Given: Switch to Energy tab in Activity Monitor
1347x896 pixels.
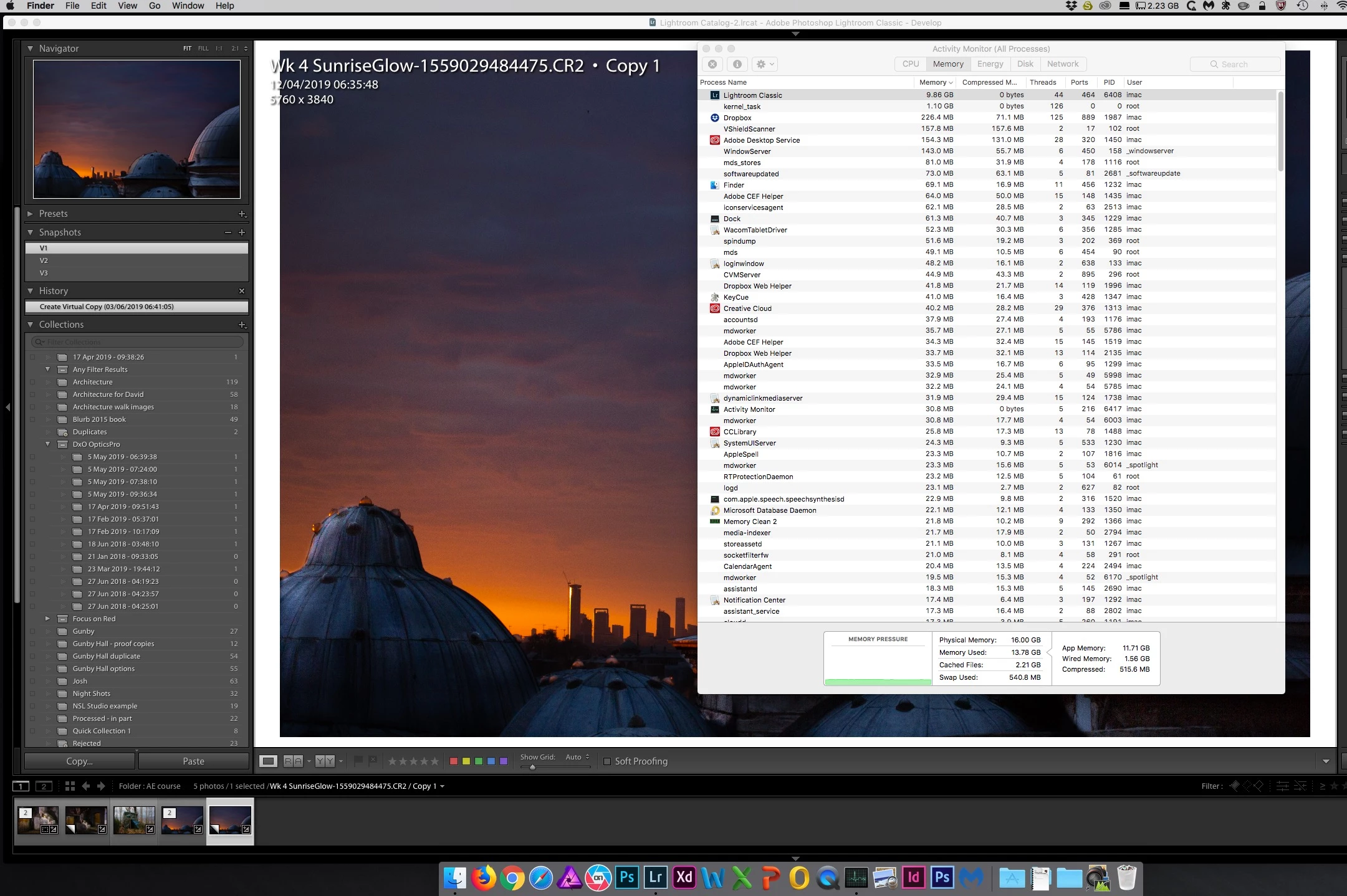Looking at the screenshot, I should (990, 64).
